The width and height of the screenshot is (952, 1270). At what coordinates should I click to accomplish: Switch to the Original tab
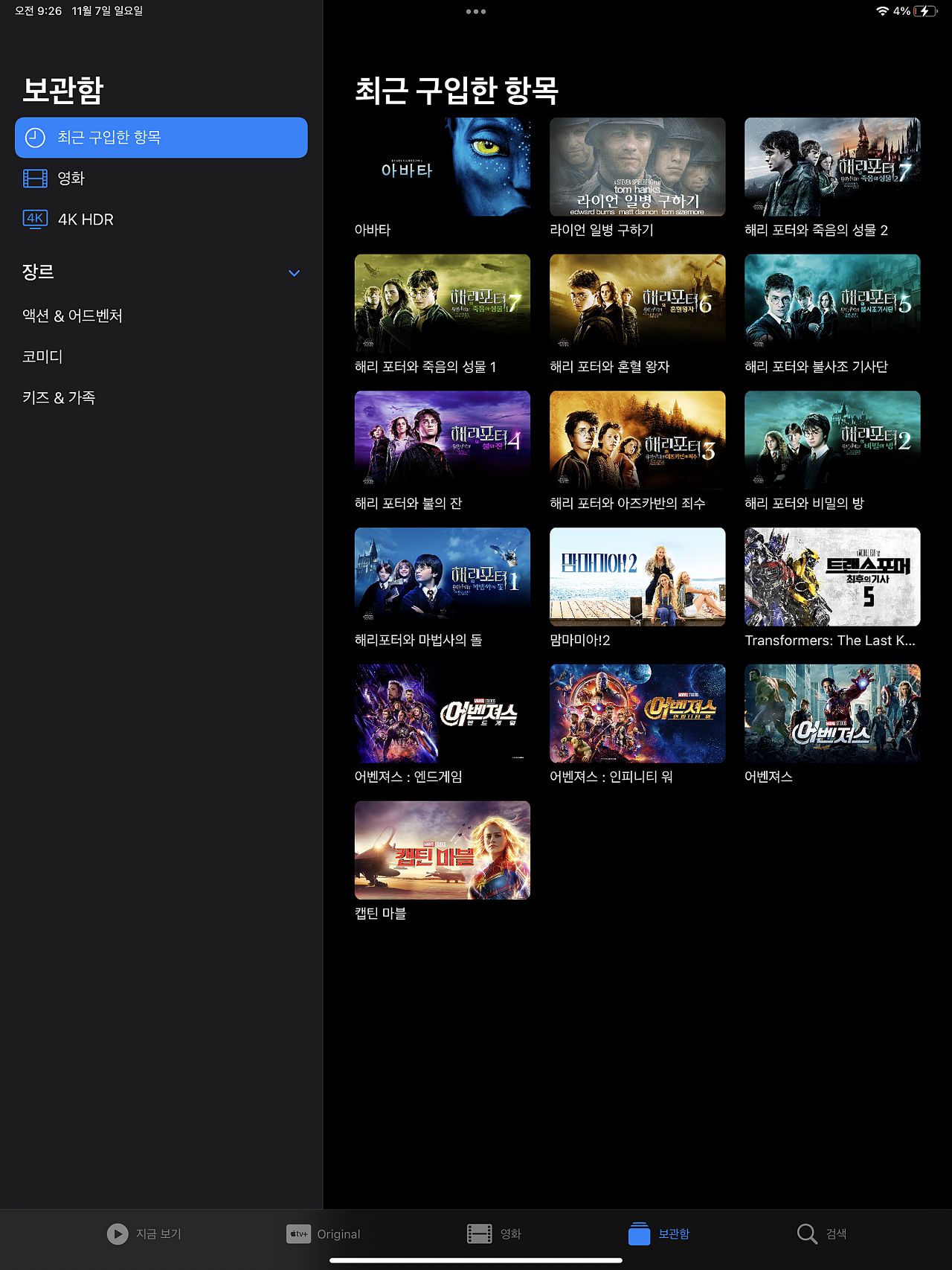coord(324,1234)
